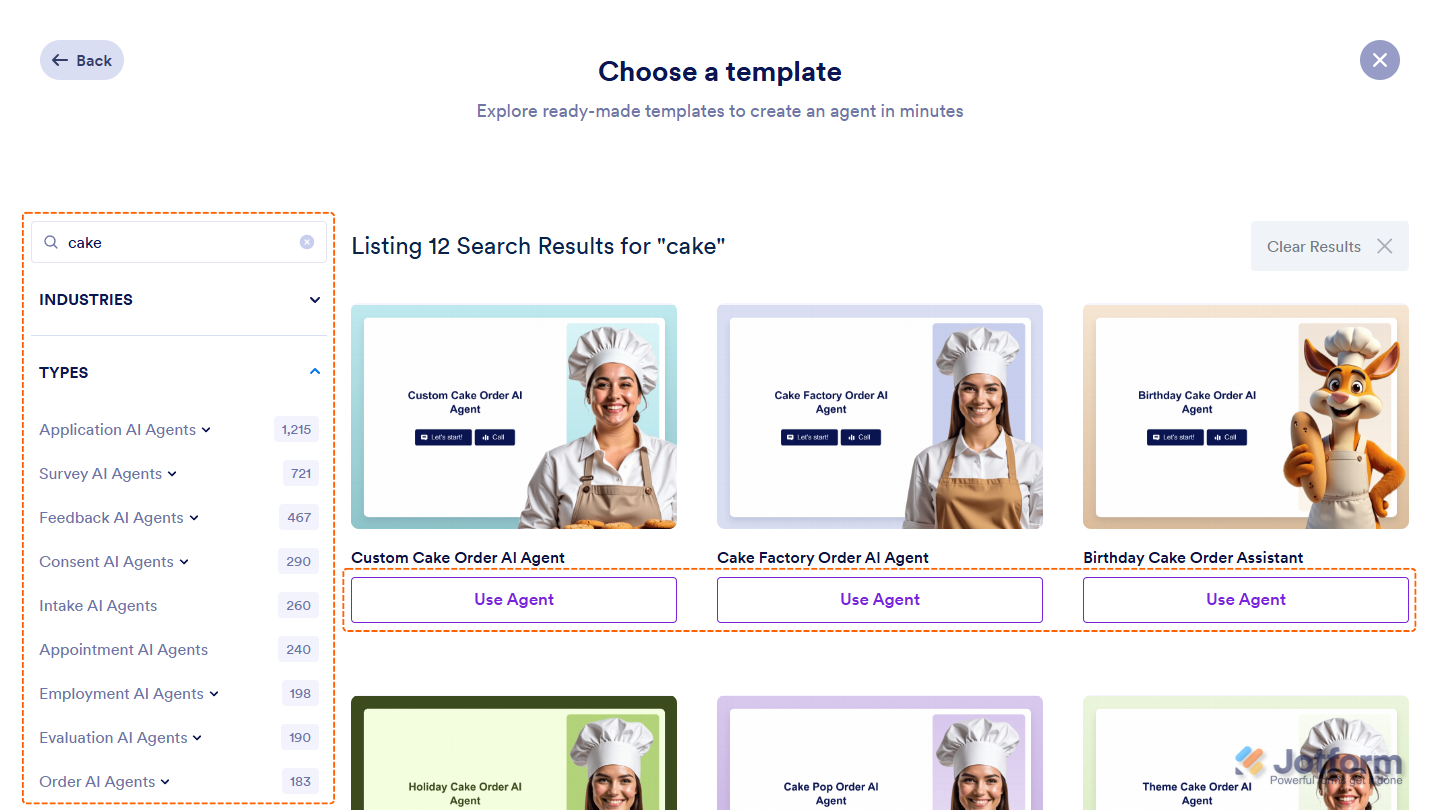
Task: Expand Application AI Agents subcategories
Action: (x=206, y=430)
